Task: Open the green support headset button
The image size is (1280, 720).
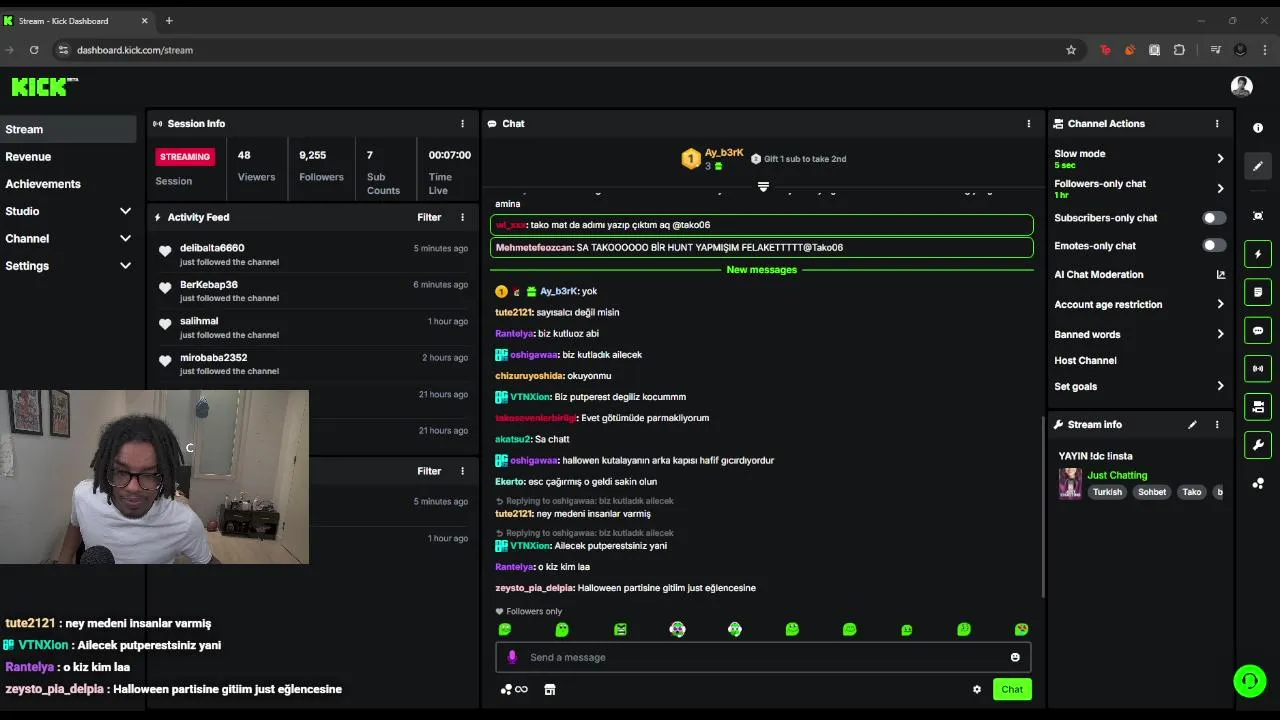Action: click(1249, 682)
